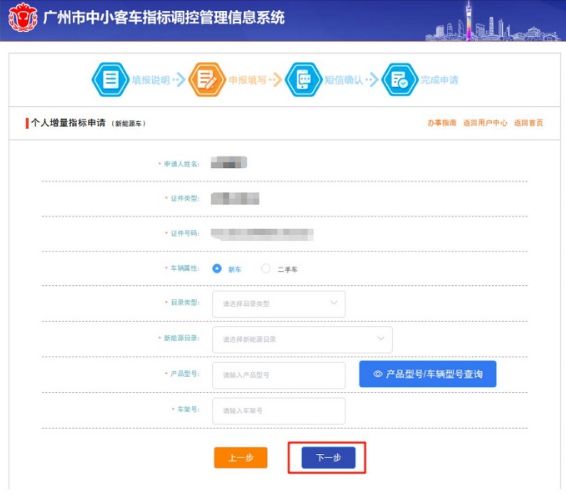Open the 目录类型 dropdown
Screen dimensions: 566x499
279,304
